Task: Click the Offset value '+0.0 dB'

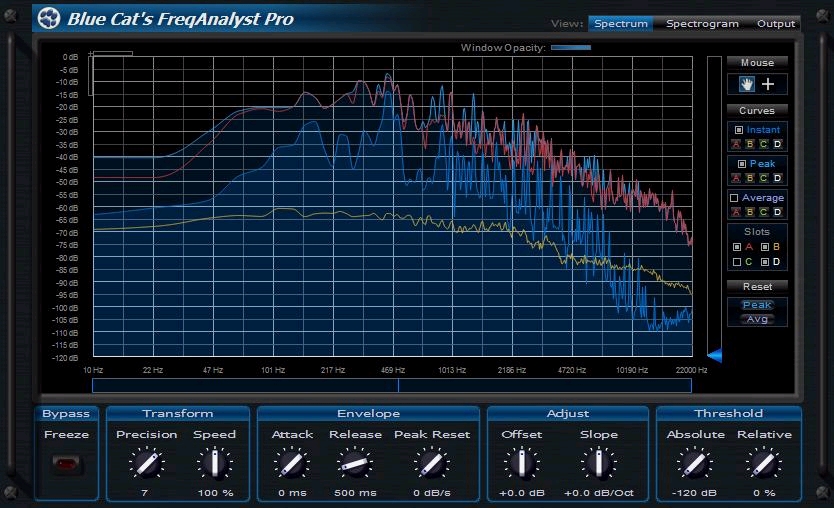Action: pyautogui.click(x=522, y=493)
